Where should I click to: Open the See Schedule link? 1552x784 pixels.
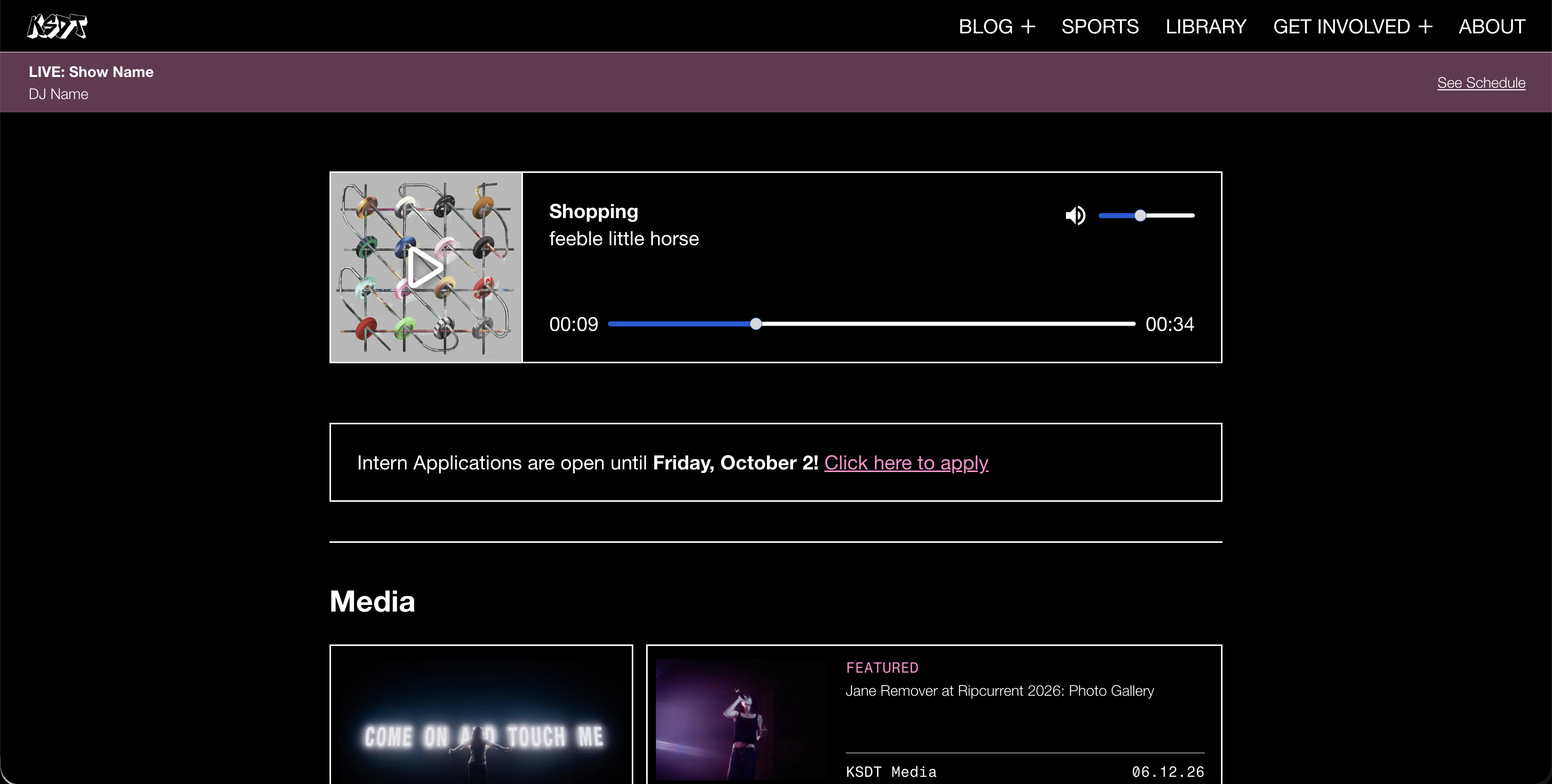point(1481,83)
